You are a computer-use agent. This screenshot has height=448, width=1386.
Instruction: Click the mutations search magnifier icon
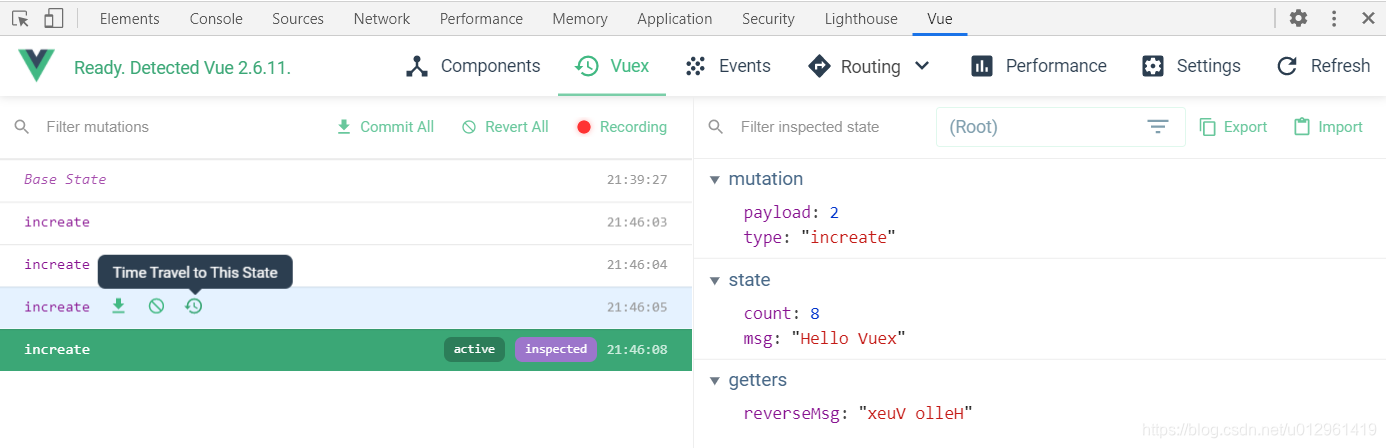tap(21, 127)
